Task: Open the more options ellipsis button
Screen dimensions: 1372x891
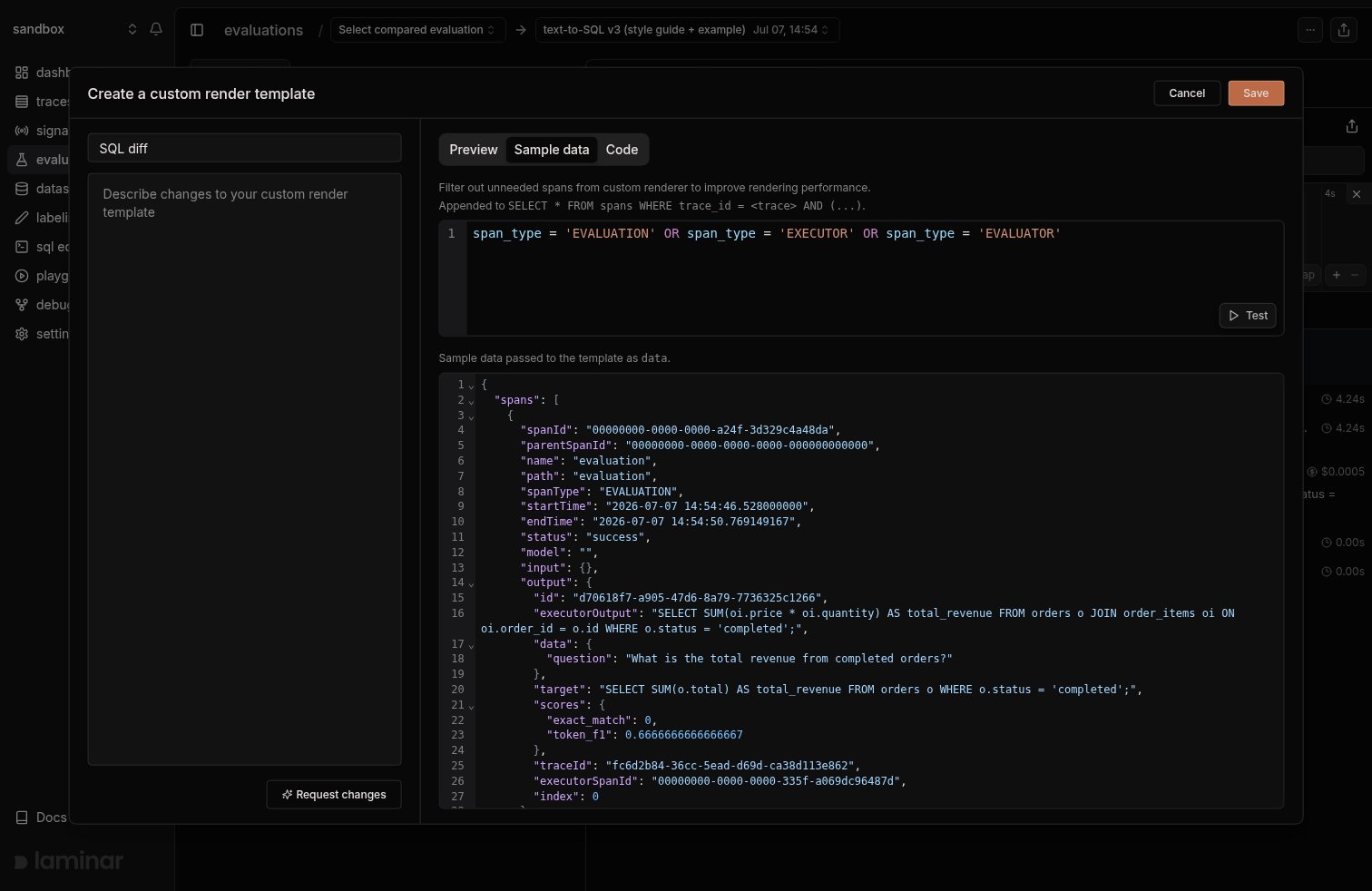Action: click(1310, 30)
